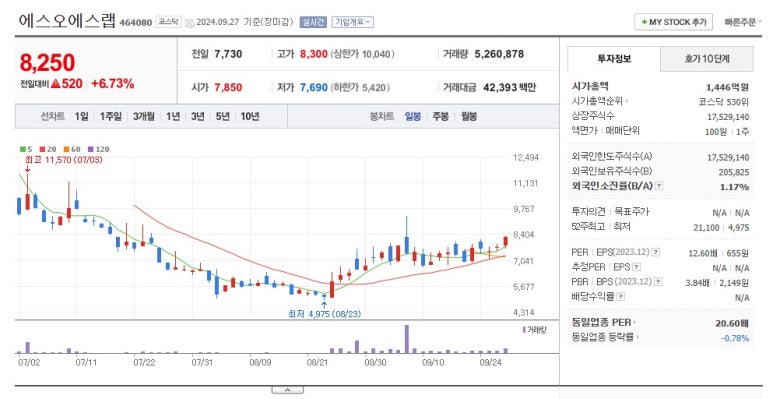Open the 동일업종 등락률 link
The height and width of the screenshot is (399, 773).
click(605, 338)
